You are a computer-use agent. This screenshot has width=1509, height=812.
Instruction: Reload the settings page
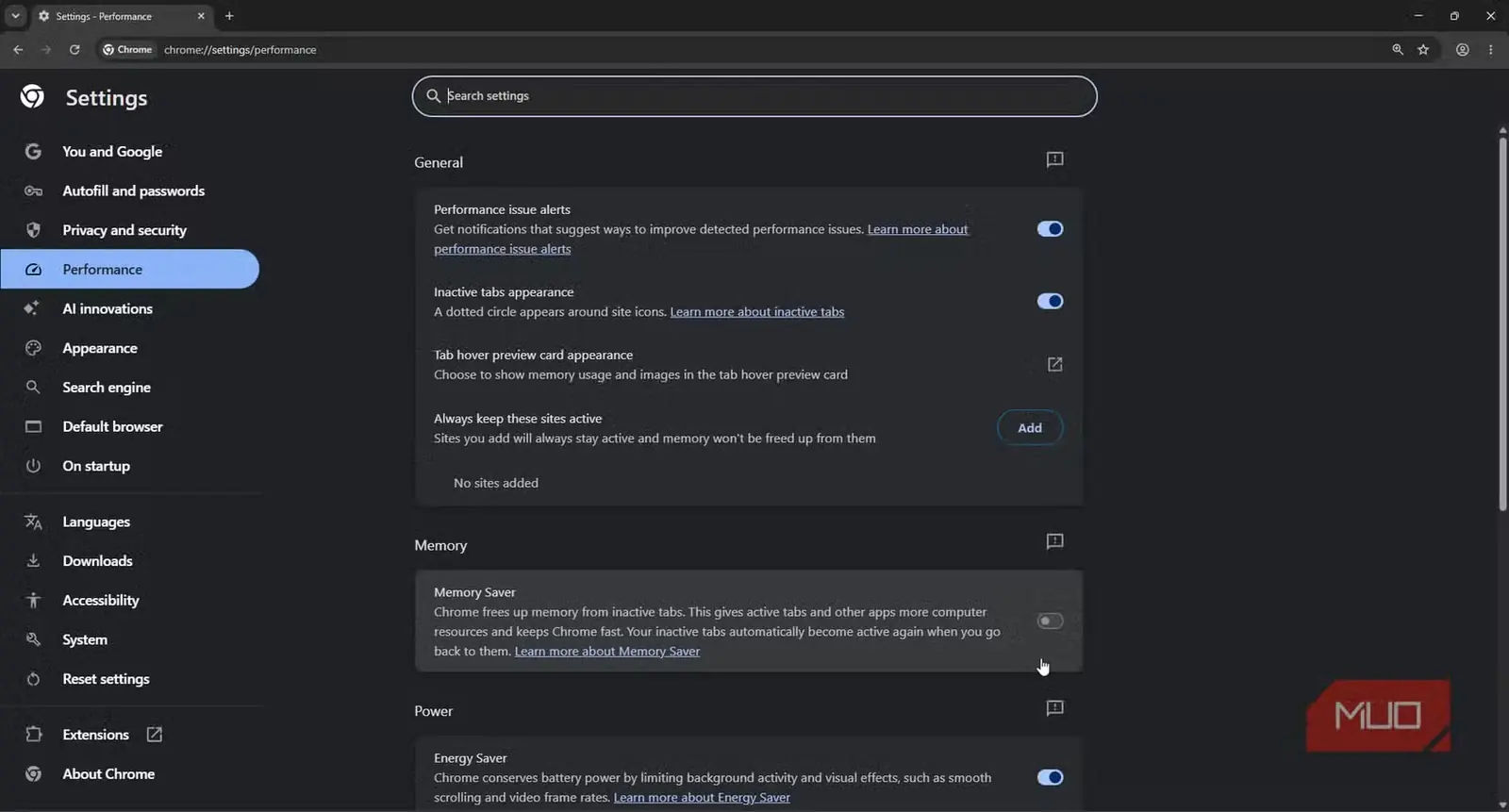[x=75, y=50]
